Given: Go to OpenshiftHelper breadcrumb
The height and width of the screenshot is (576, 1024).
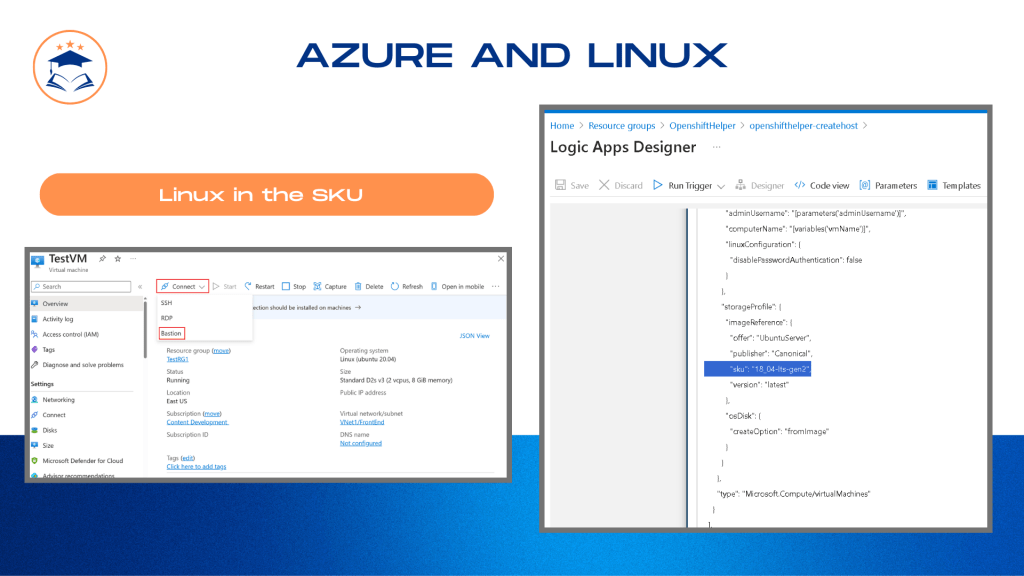Looking at the screenshot, I should [702, 125].
